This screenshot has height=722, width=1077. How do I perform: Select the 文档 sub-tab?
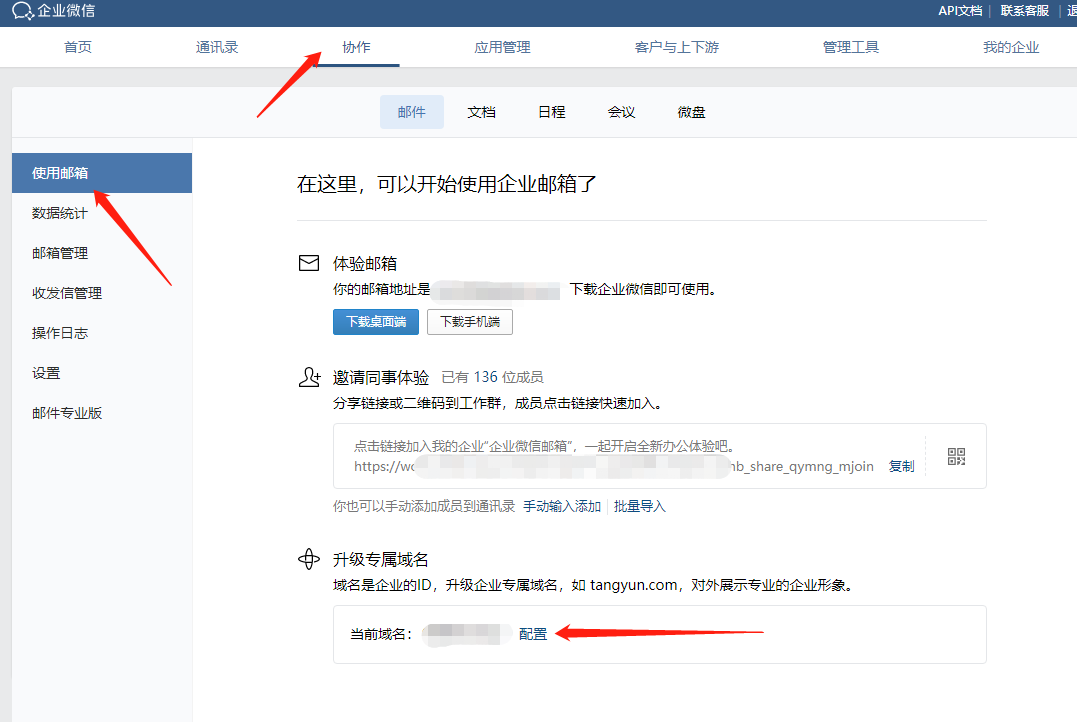[x=481, y=112]
